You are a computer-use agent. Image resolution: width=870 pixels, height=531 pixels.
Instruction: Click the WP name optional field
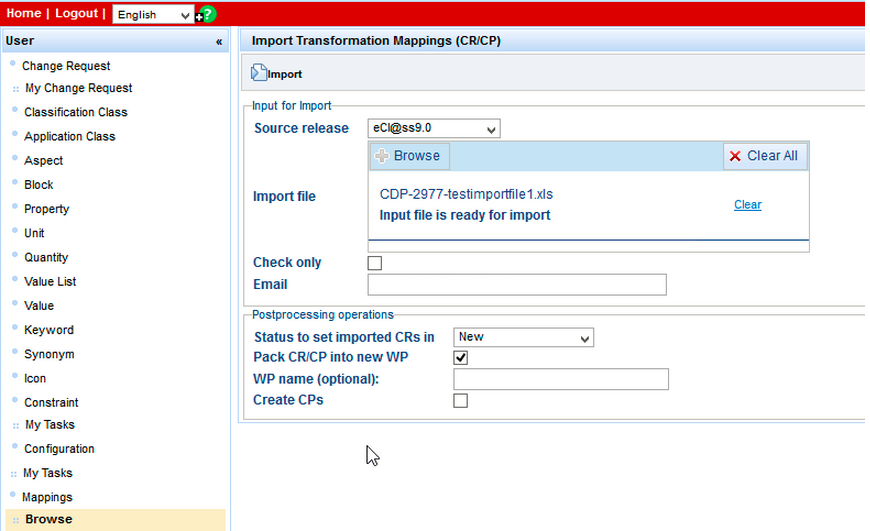point(560,379)
